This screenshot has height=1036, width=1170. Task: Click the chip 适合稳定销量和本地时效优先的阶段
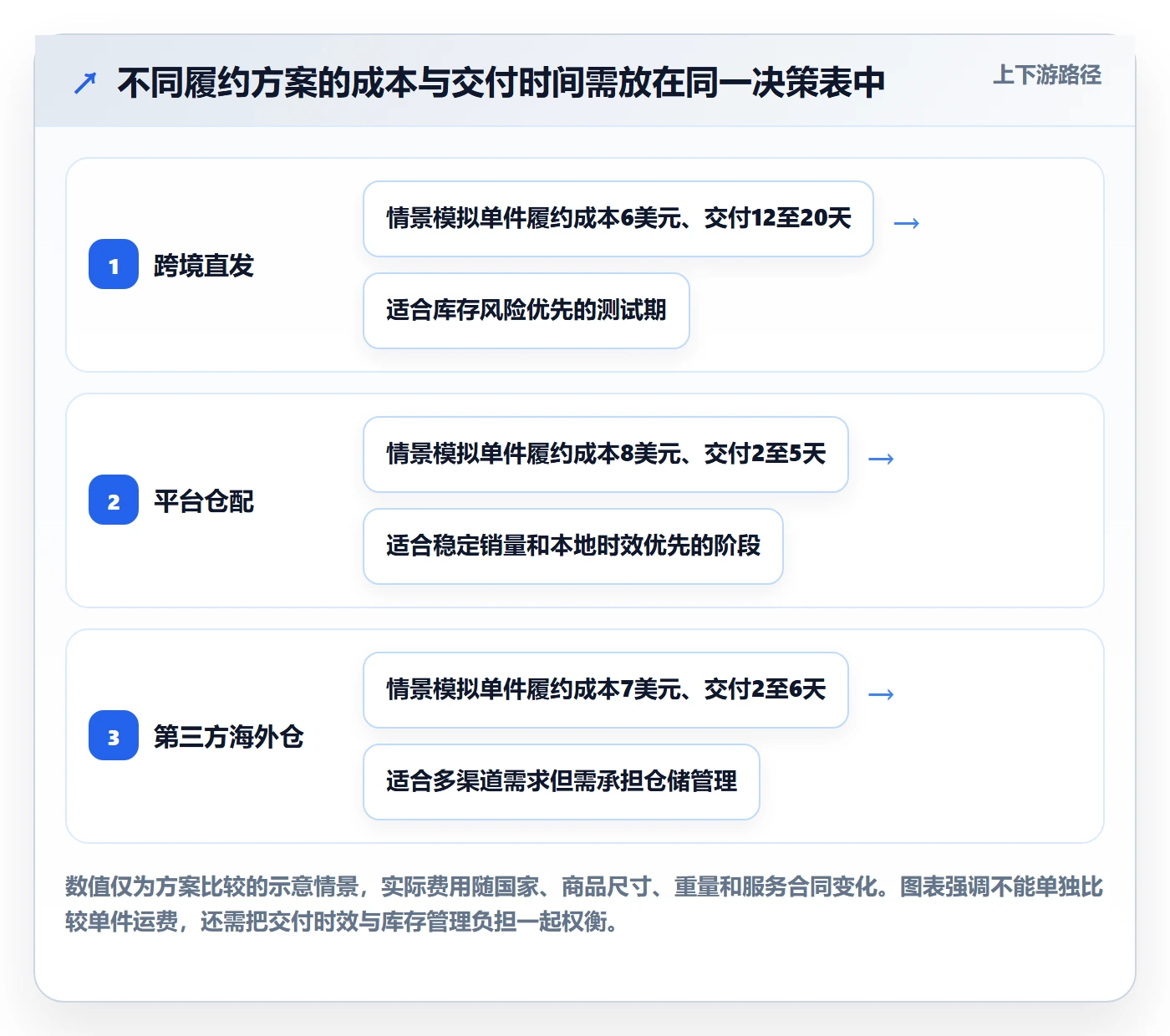(573, 546)
